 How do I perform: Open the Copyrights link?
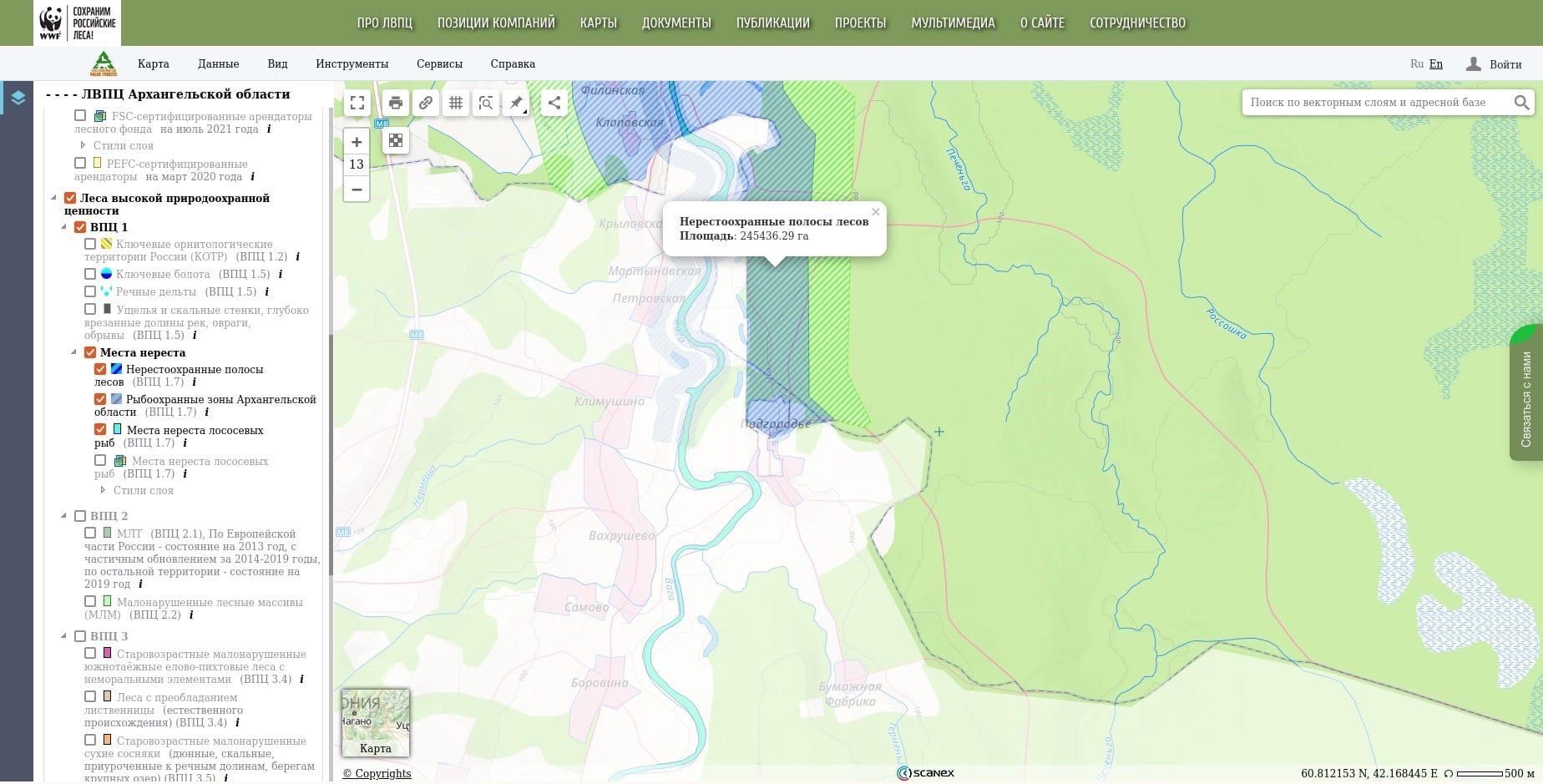coord(377,773)
